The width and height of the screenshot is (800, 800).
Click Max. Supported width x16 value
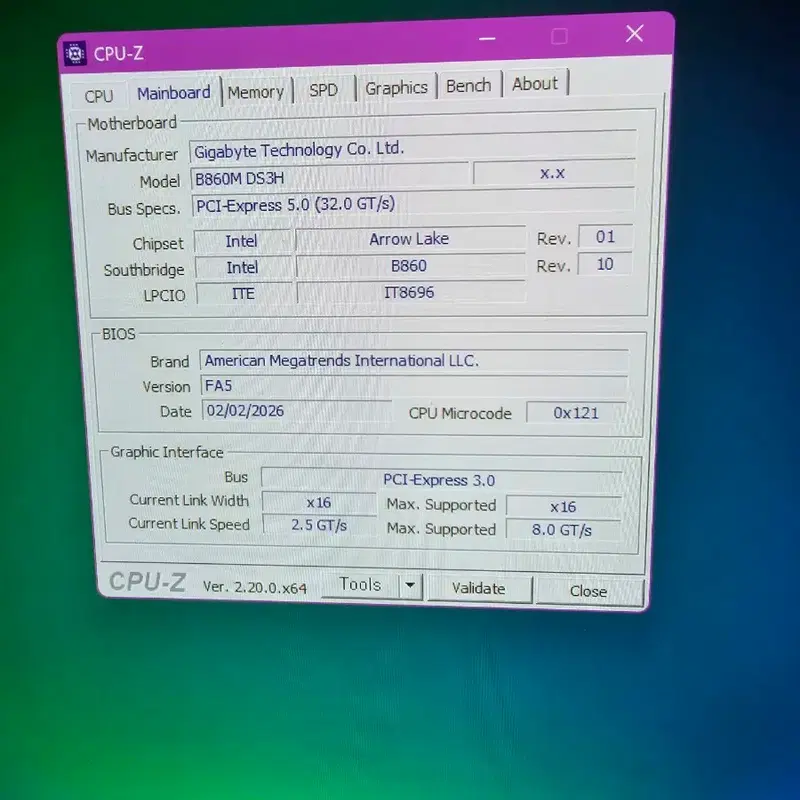(563, 507)
